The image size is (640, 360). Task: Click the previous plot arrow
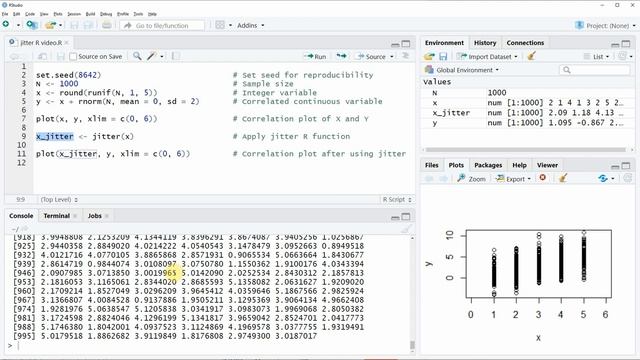tap(429, 178)
